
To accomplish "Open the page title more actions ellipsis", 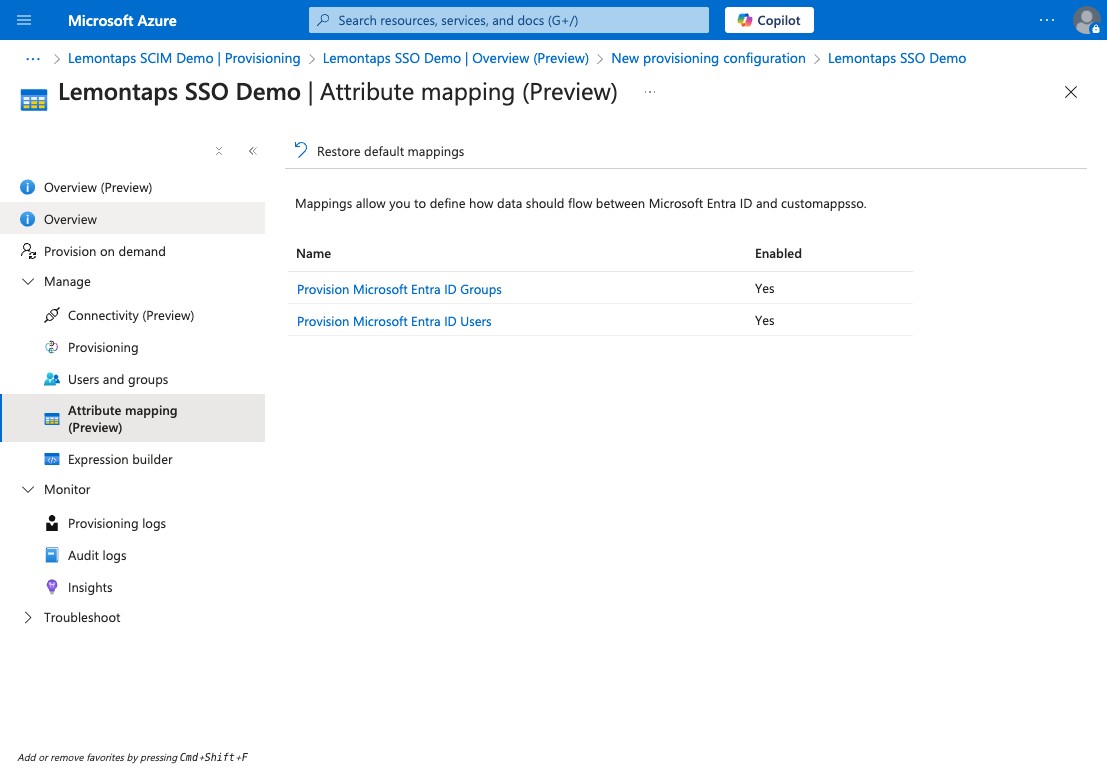I will click(650, 92).
